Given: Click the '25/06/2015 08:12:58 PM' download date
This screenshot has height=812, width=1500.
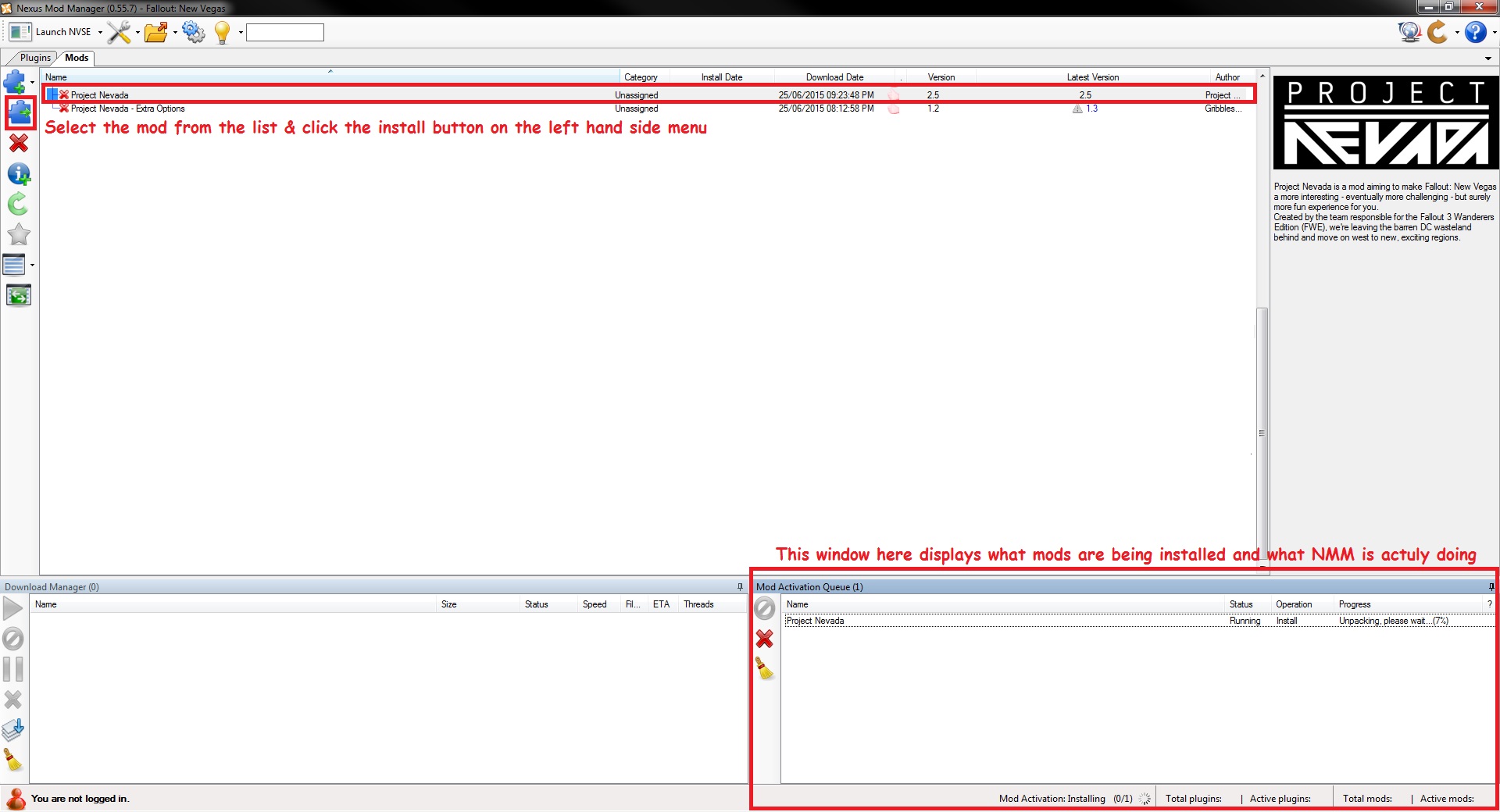Looking at the screenshot, I should (x=826, y=109).
